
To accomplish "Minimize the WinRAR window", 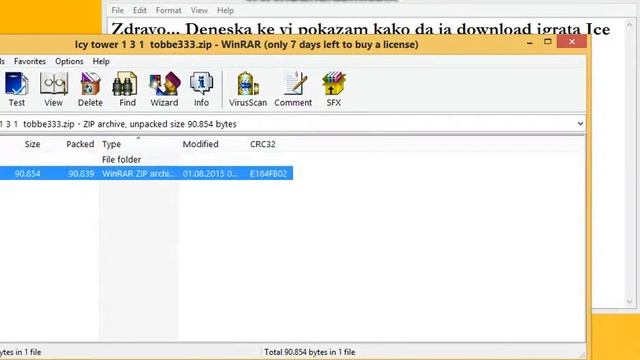I will pos(530,42).
